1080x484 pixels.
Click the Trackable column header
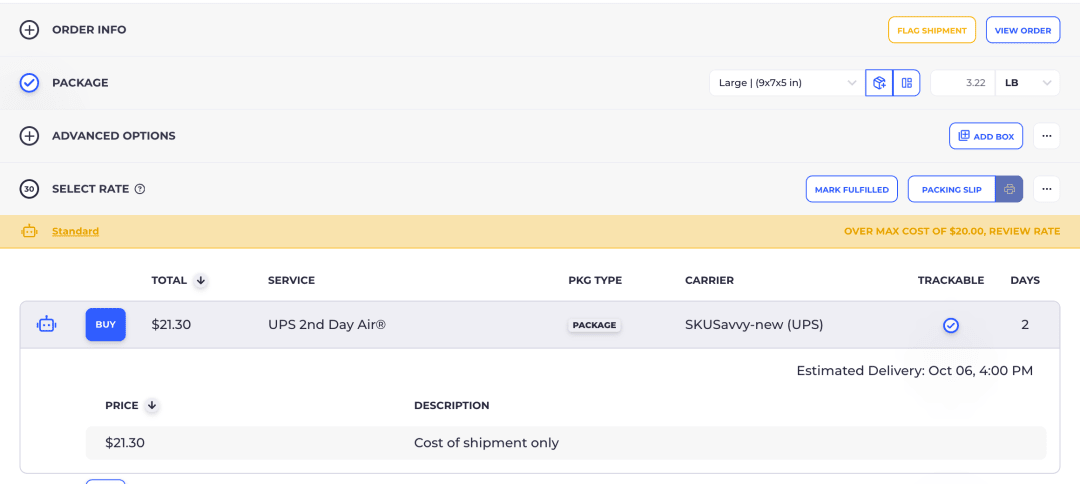coord(951,280)
